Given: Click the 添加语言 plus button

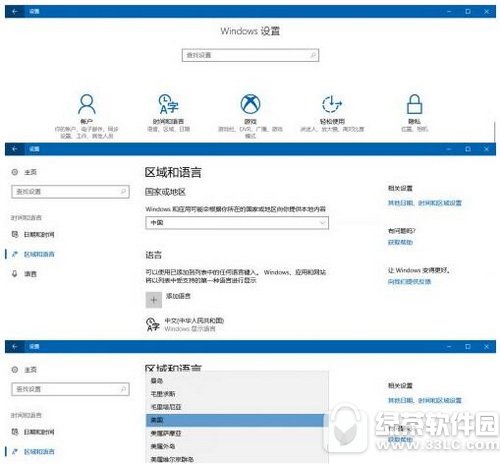Looking at the screenshot, I should pyautogui.click(x=154, y=300).
